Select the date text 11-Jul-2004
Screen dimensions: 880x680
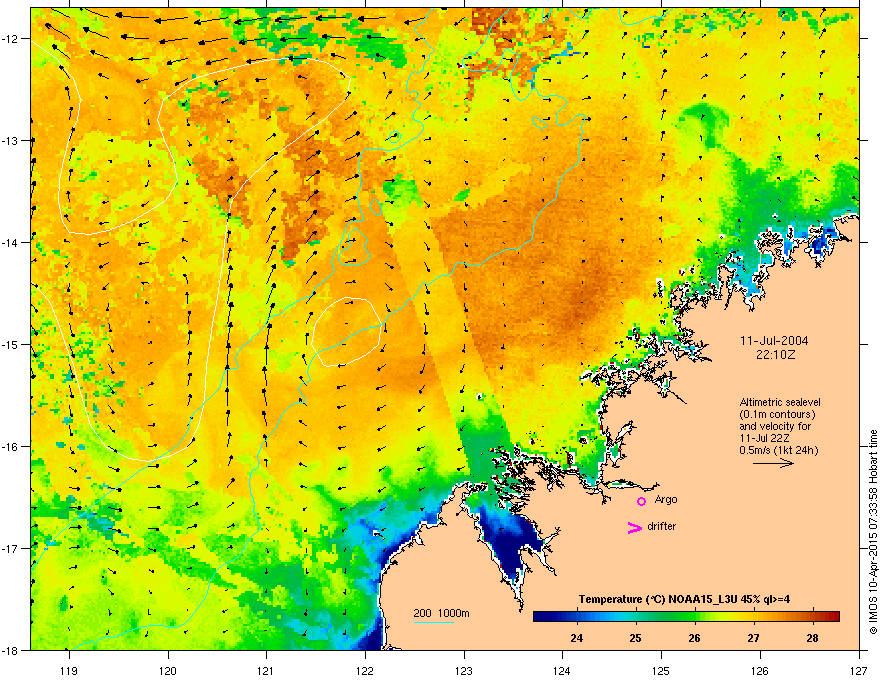[x=774, y=341]
